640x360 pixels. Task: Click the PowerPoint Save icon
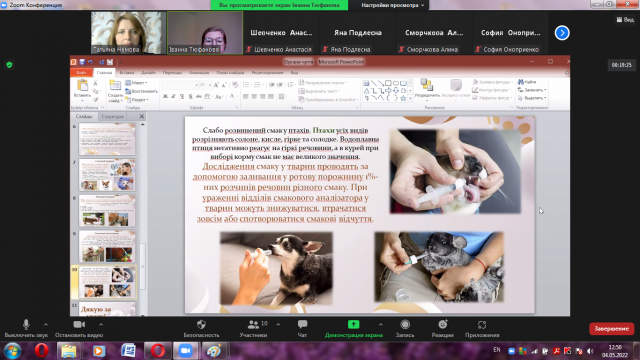point(82,62)
